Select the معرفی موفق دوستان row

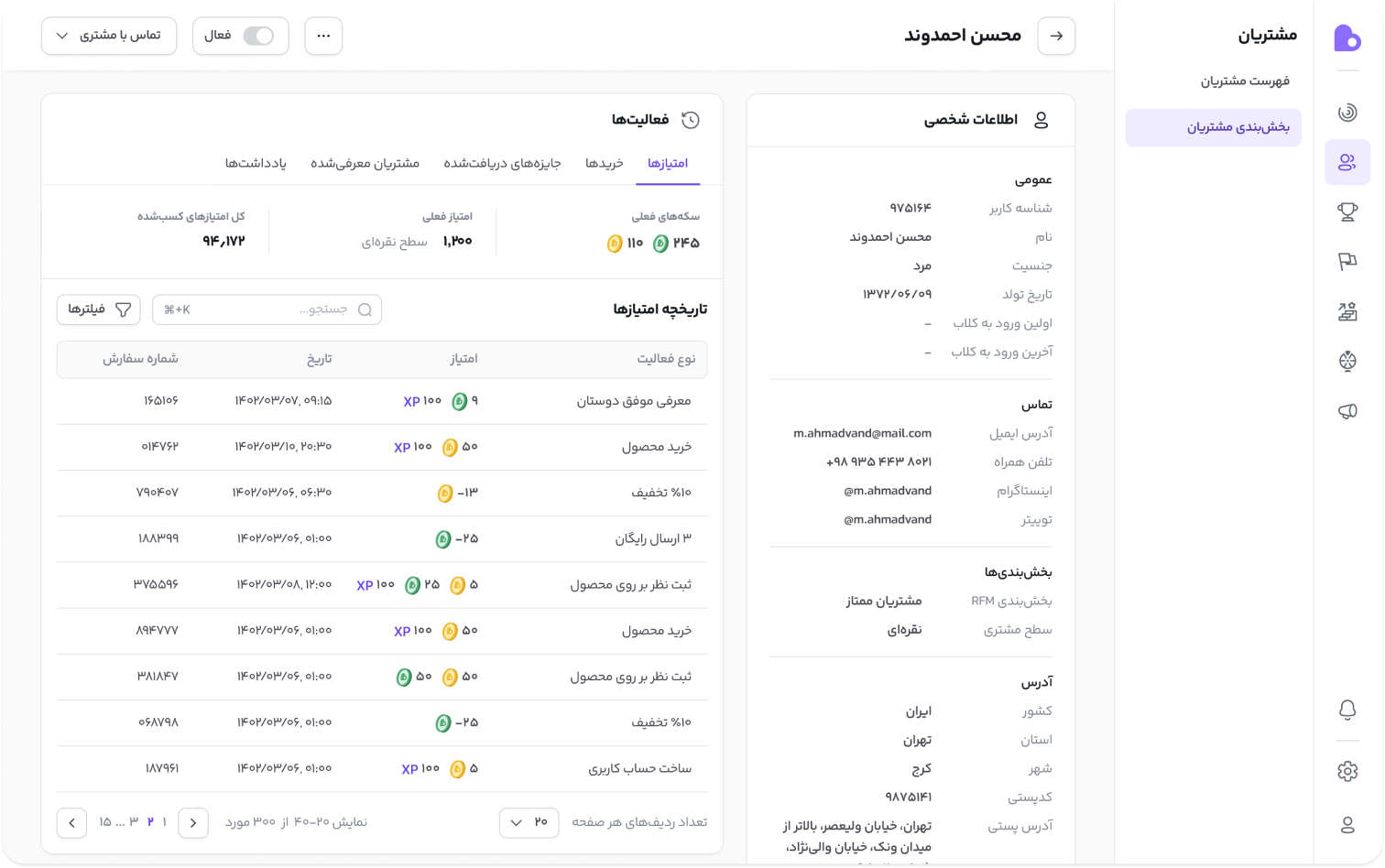tap(382, 401)
